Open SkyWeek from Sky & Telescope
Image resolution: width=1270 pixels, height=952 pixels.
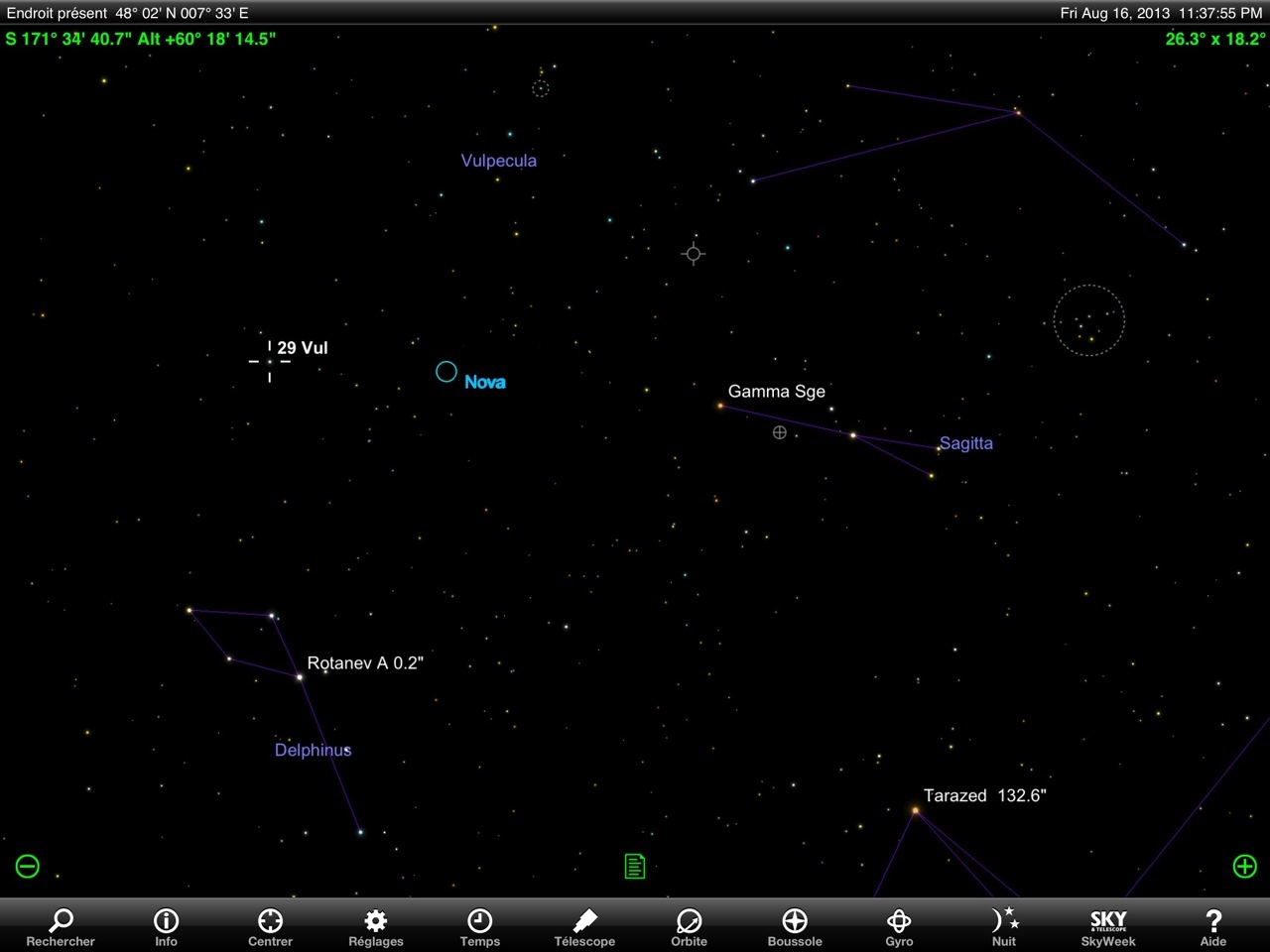click(1108, 926)
